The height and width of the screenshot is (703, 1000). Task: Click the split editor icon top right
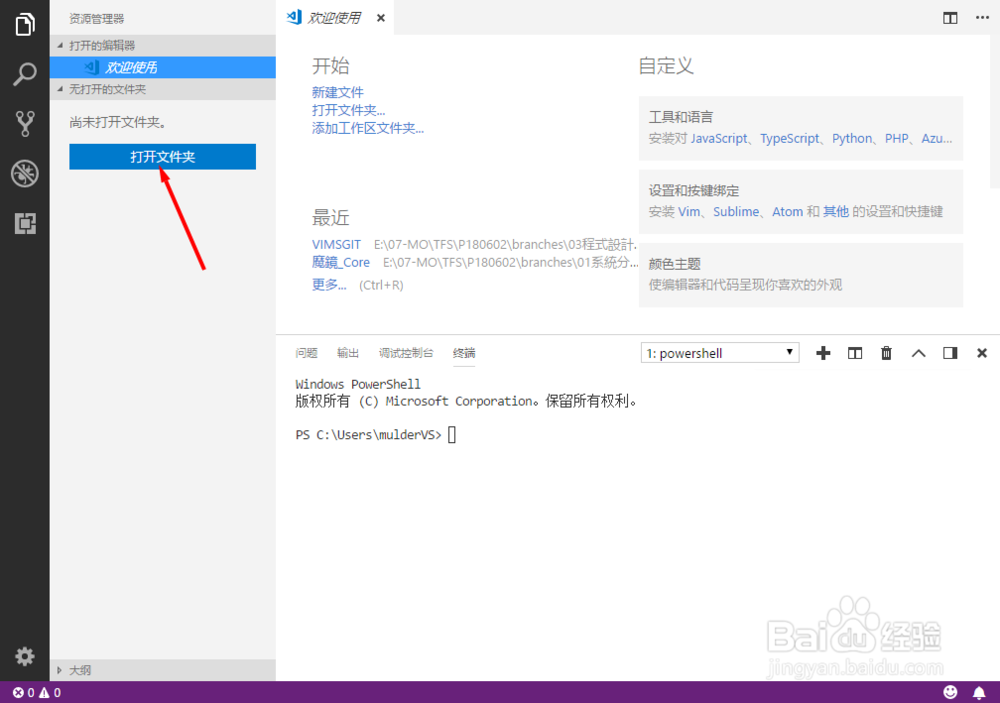[948, 17]
